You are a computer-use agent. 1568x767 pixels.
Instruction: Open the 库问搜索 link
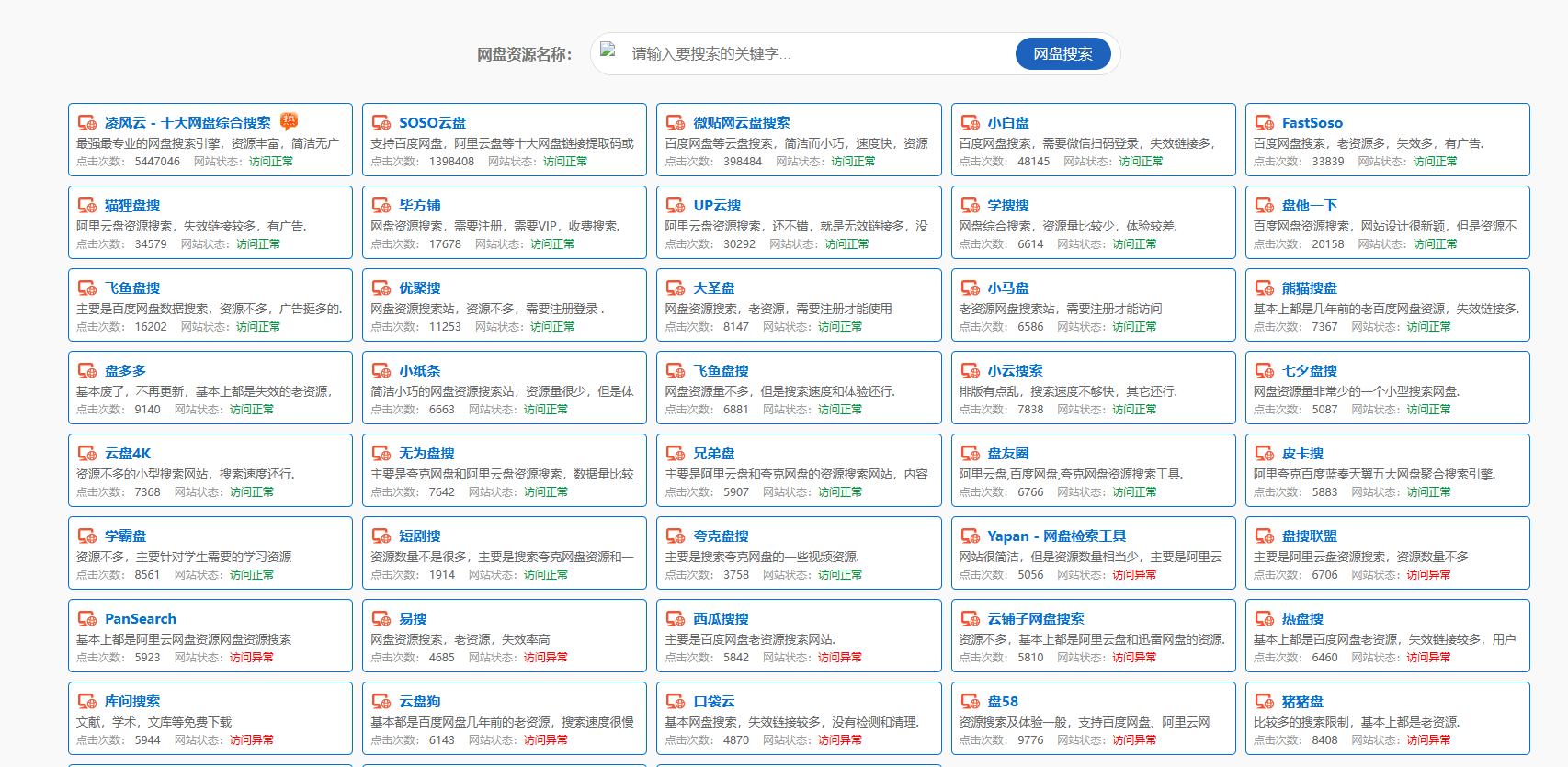click(132, 701)
